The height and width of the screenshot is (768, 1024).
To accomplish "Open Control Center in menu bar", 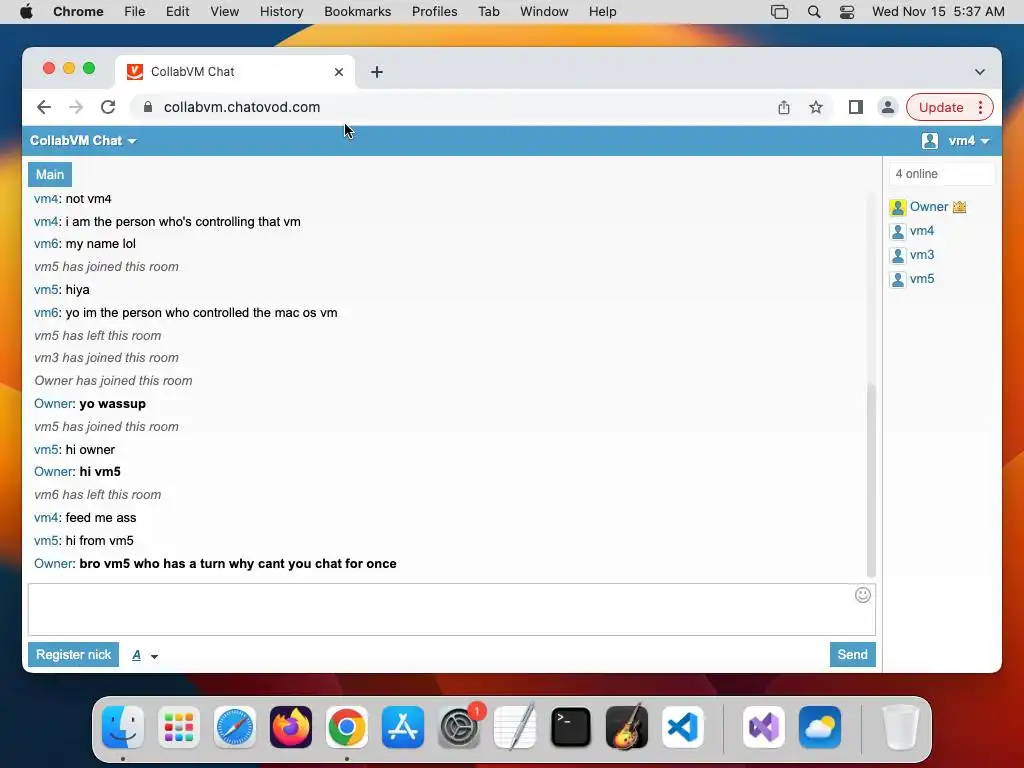I will coord(847,12).
